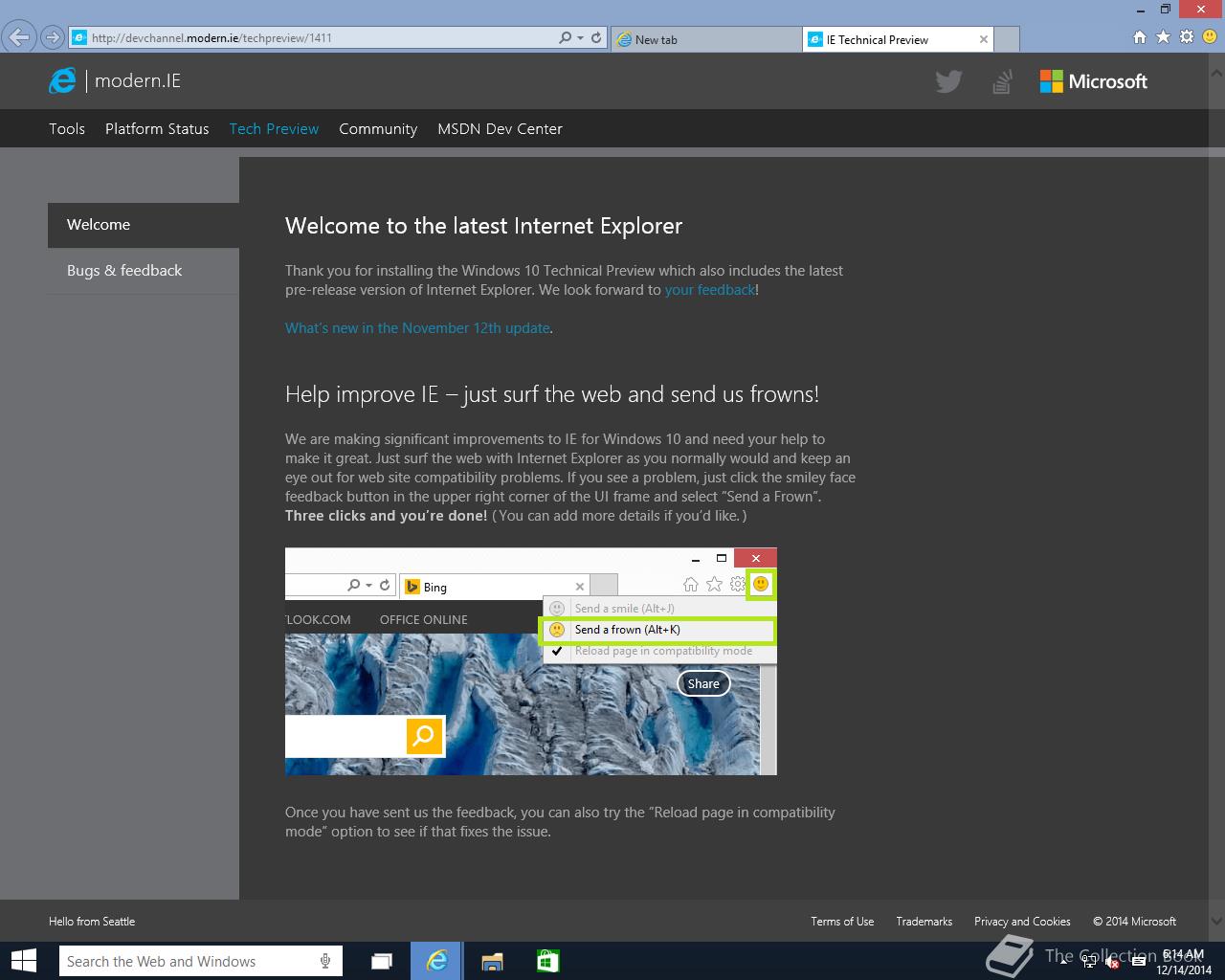Click the taskbar clock showing 12/14/2014
The image size is (1225, 980).
(1183, 962)
